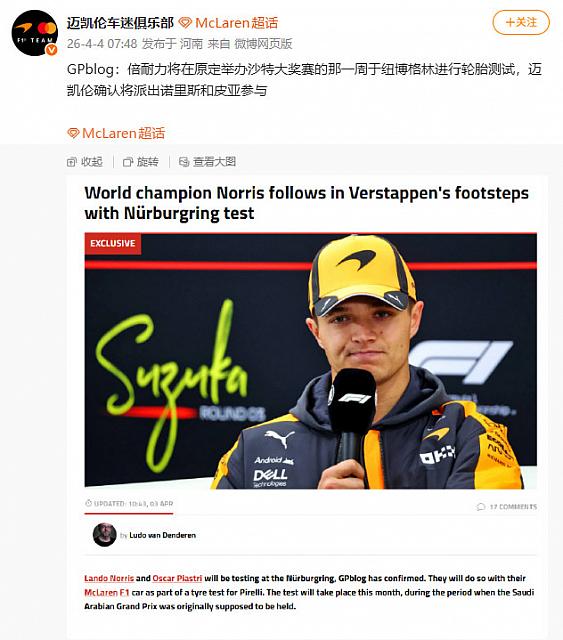Click the Oscar Piastri red hyperlink
This screenshot has width=563, height=640.
[177, 578]
